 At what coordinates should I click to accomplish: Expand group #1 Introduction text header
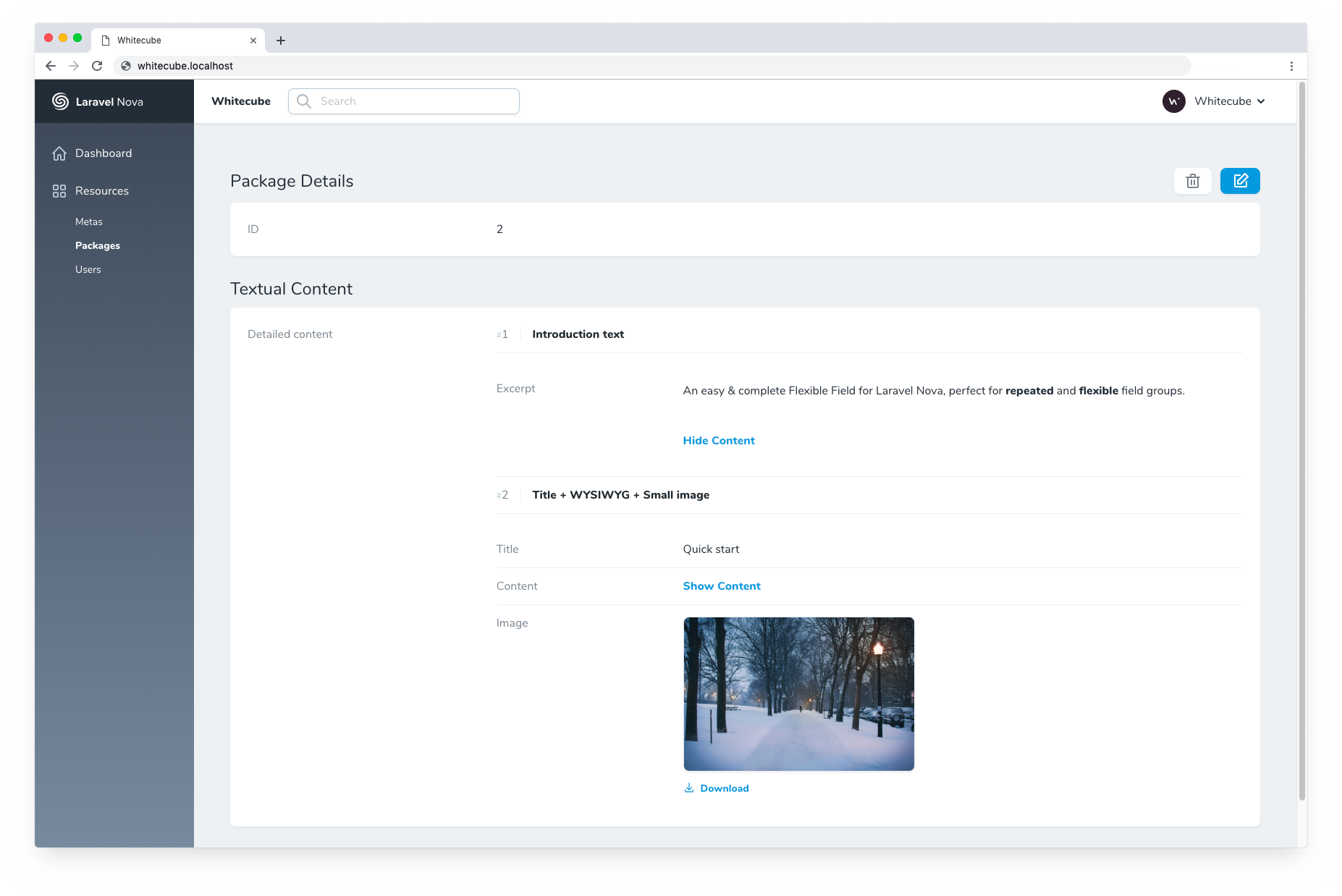pyautogui.click(x=577, y=334)
